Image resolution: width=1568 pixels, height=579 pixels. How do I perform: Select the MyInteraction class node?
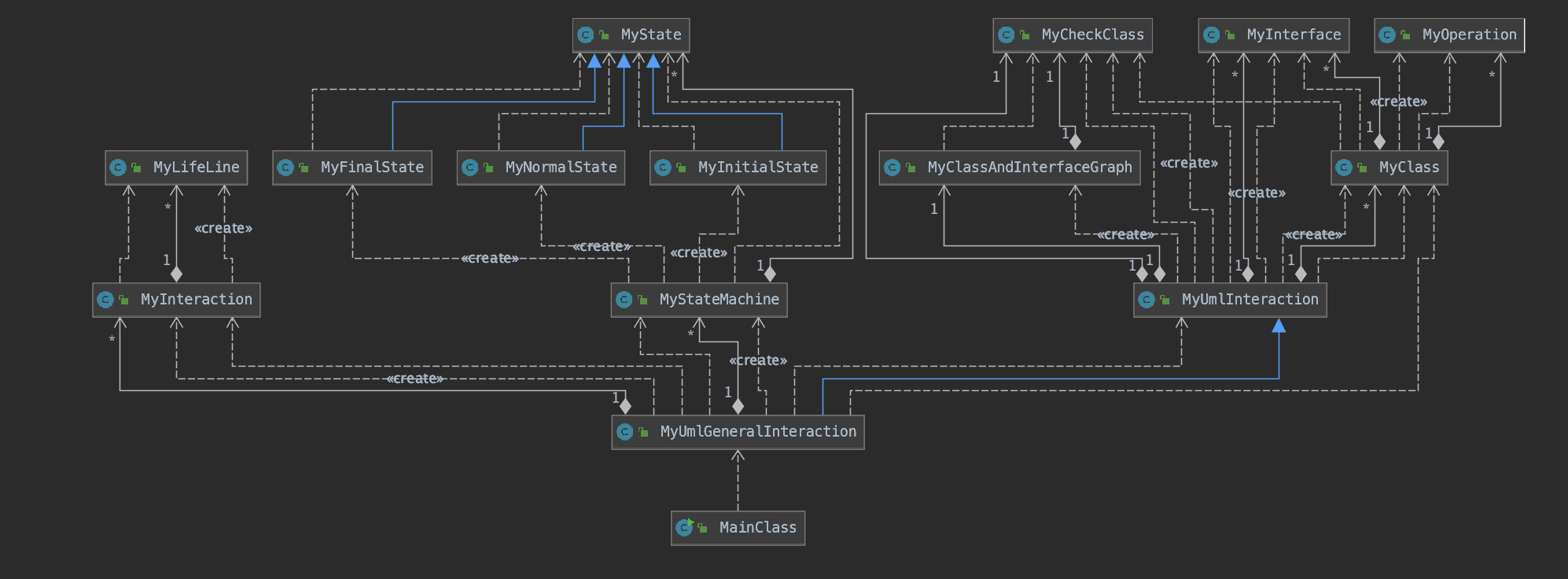point(176,300)
